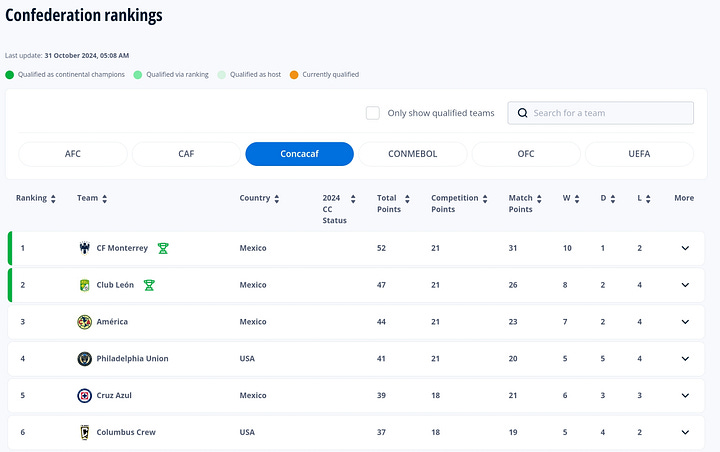
Task: Open the Club León team name
Action: pyautogui.click(x=115, y=285)
